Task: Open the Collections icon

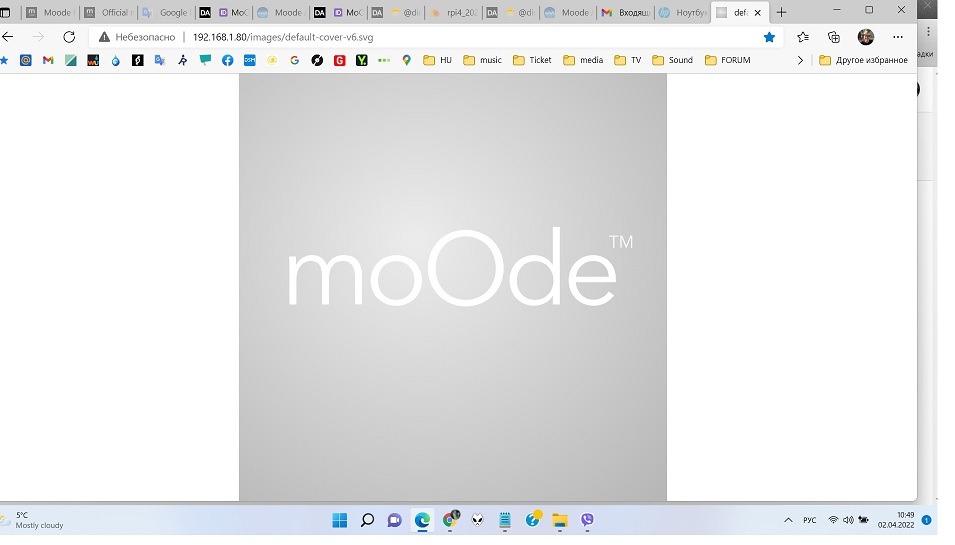Action: click(x=834, y=37)
